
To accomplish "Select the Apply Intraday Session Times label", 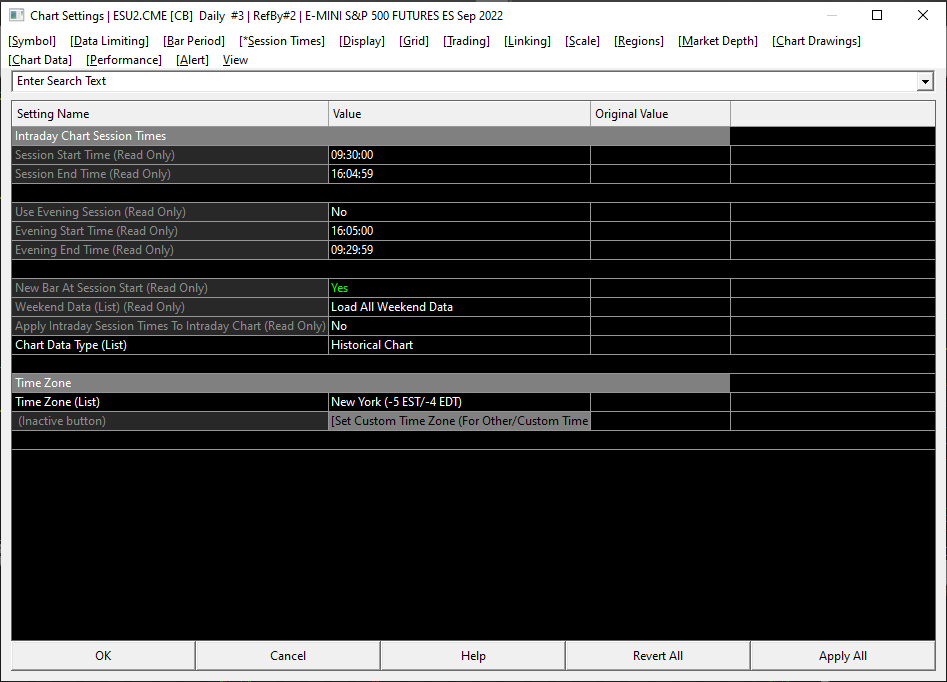I will pyautogui.click(x=170, y=326).
